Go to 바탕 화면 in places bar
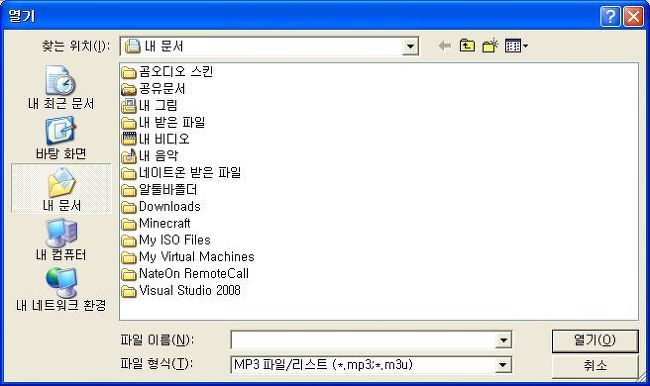Image resolution: width=650 pixels, height=386 pixels. (x=61, y=138)
